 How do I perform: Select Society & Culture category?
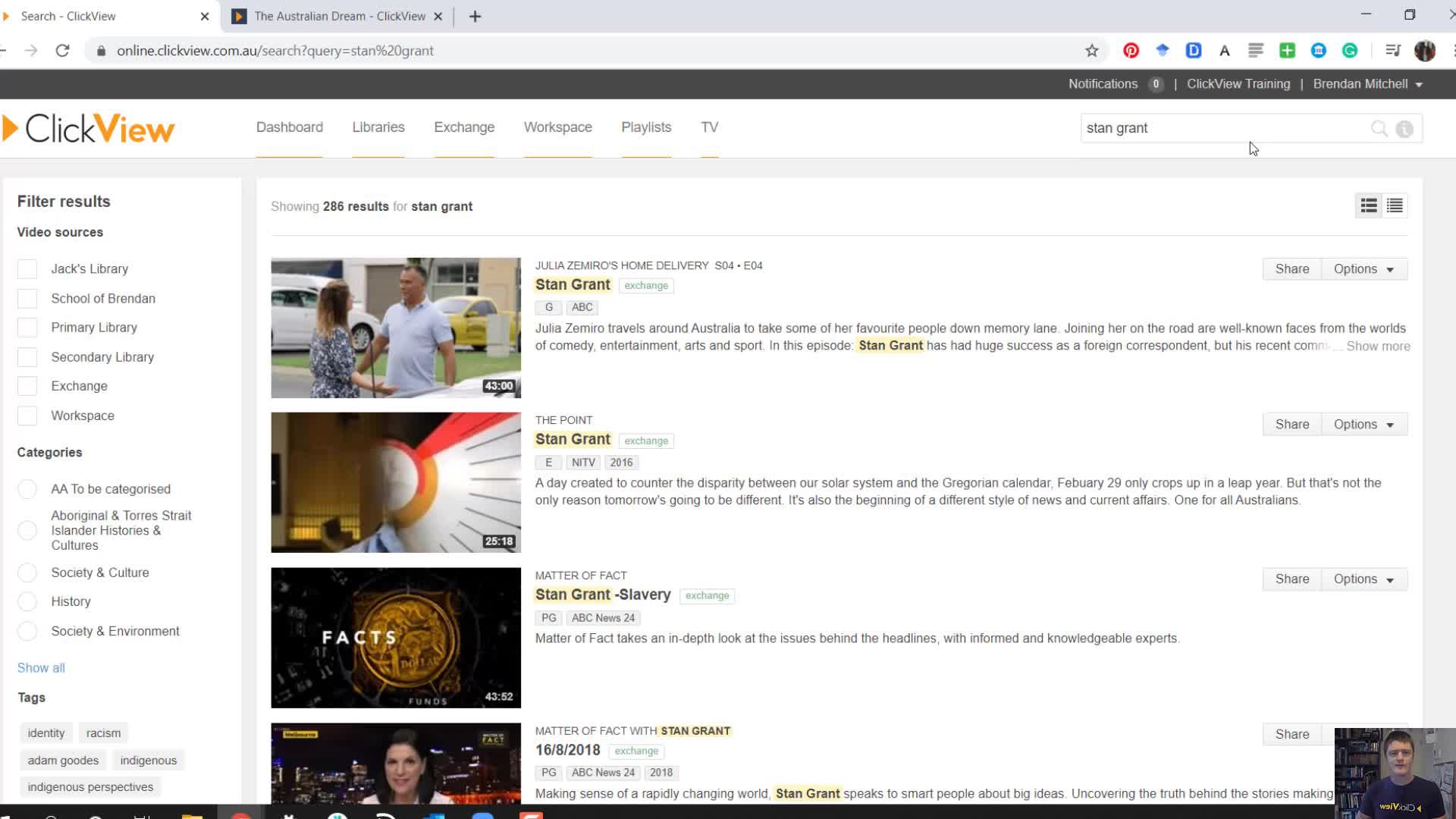[27, 573]
